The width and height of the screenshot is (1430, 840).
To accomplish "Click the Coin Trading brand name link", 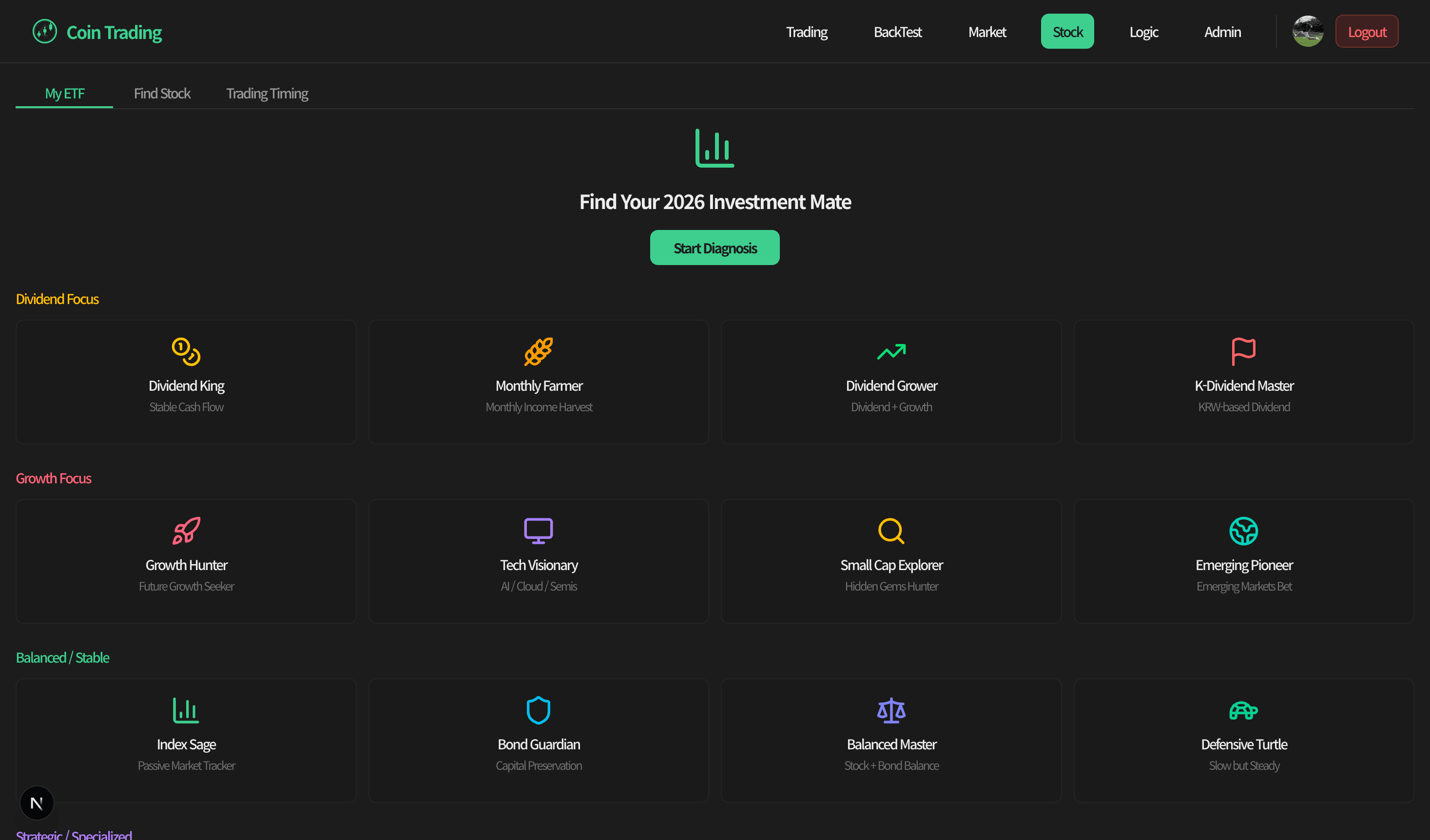I will tap(114, 32).
